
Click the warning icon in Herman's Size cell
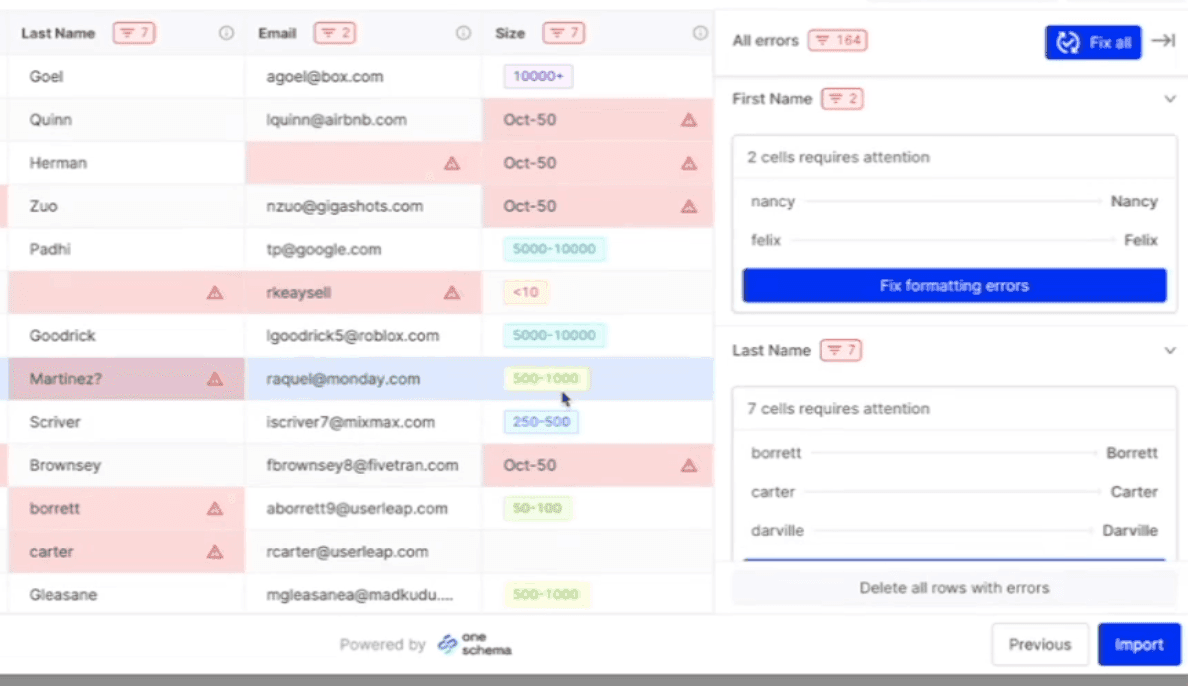tap(689, 163)
